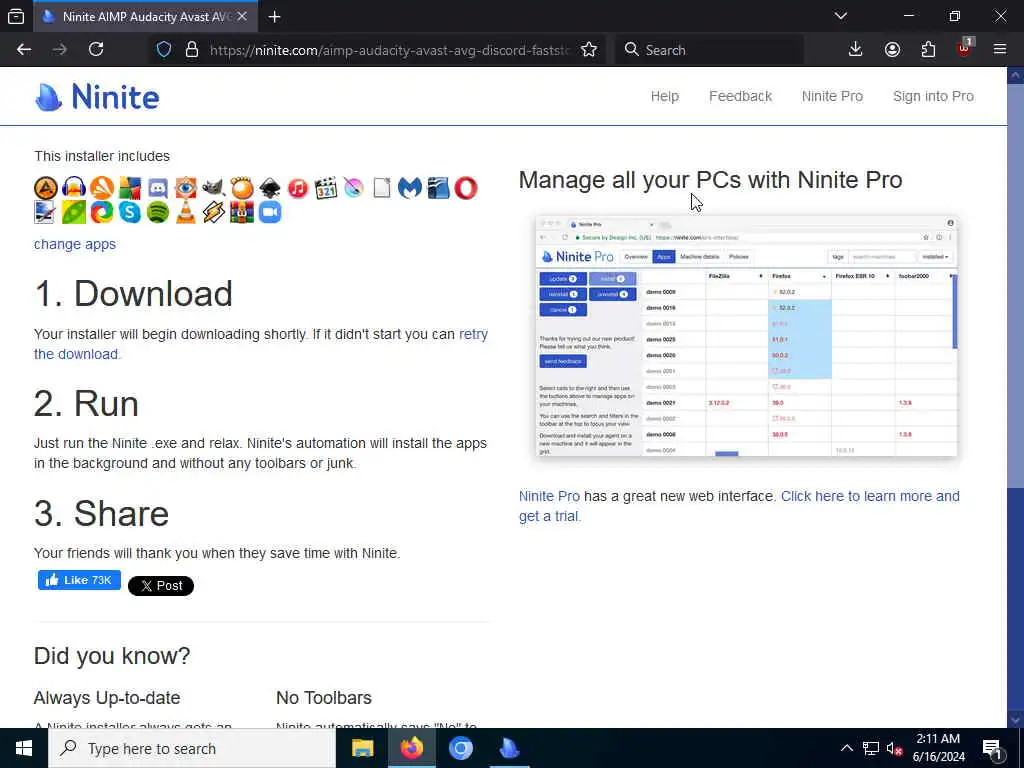This screenshot has width=1024, height=768.
Task: Click the Skype icon
Action: (x=130, y=212)
